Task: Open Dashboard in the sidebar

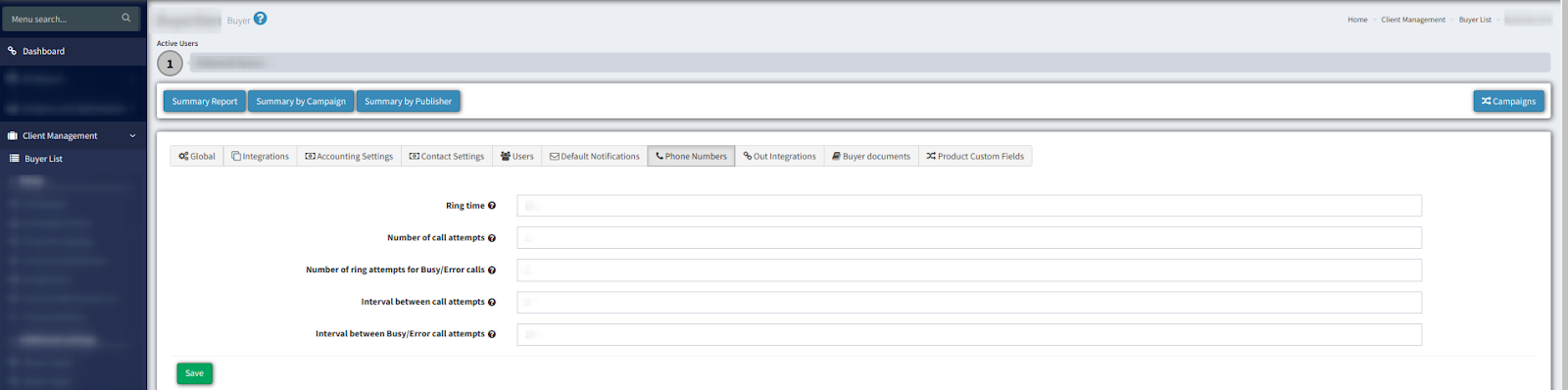Action: [73, 51]
